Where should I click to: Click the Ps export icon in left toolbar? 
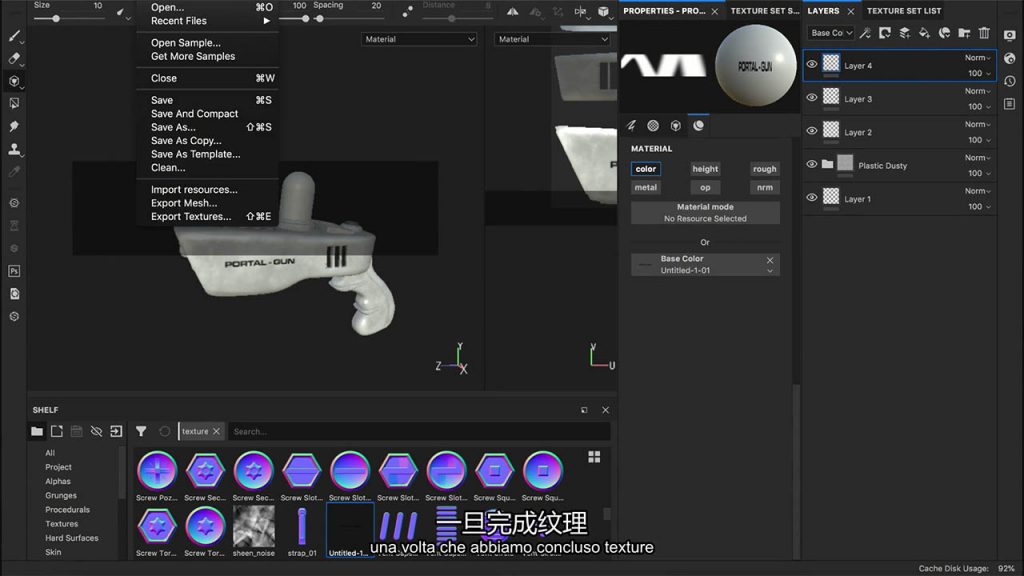(14, 271)
